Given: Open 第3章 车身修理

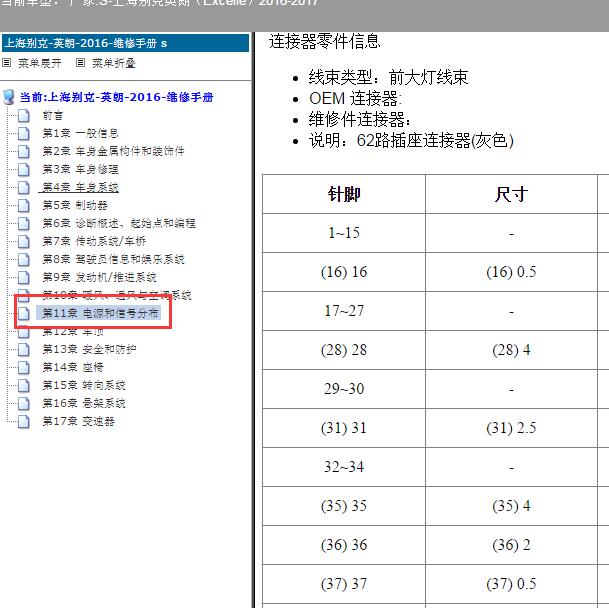Looking at the screenshot, I should (x=80, y=169).
